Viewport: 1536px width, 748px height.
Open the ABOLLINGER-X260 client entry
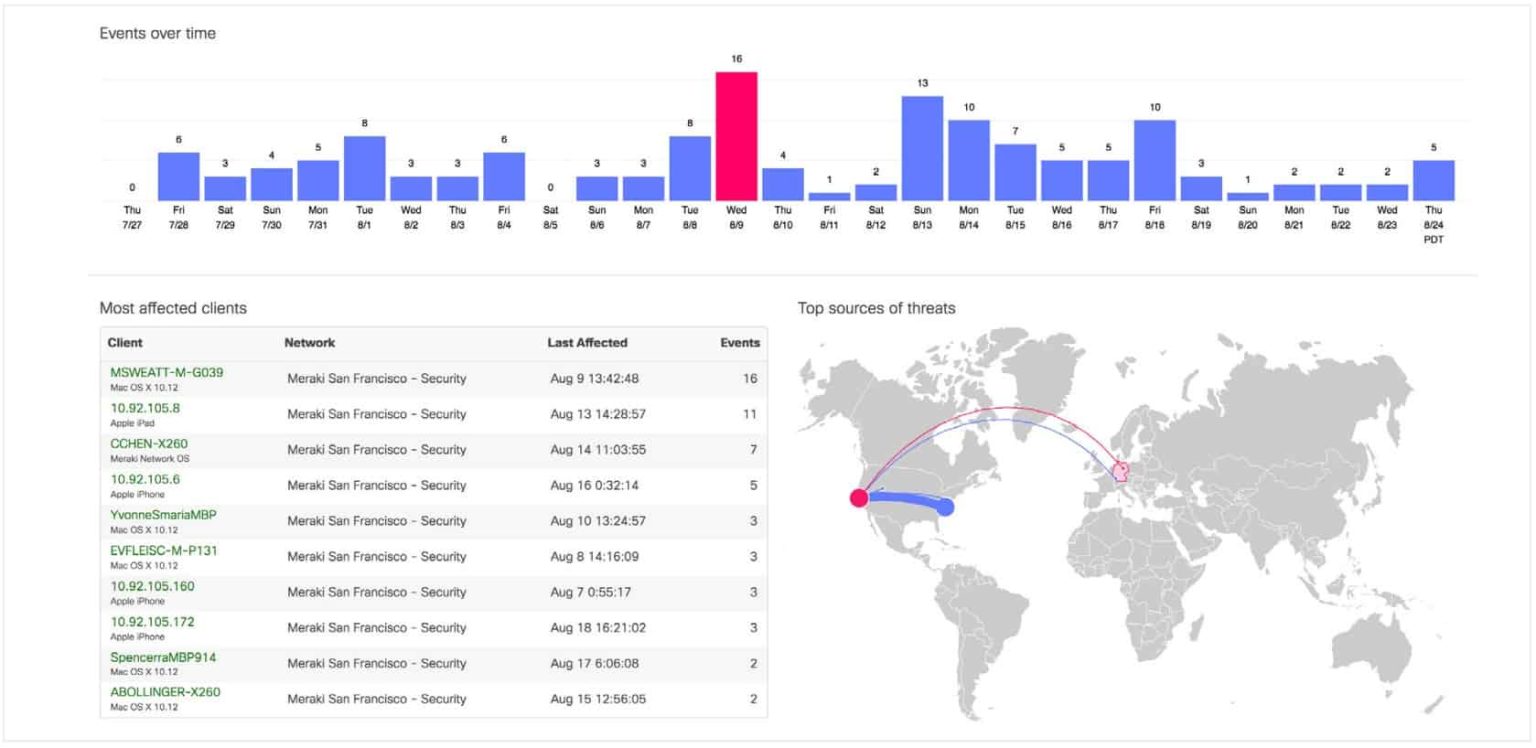tap(165, 692)
